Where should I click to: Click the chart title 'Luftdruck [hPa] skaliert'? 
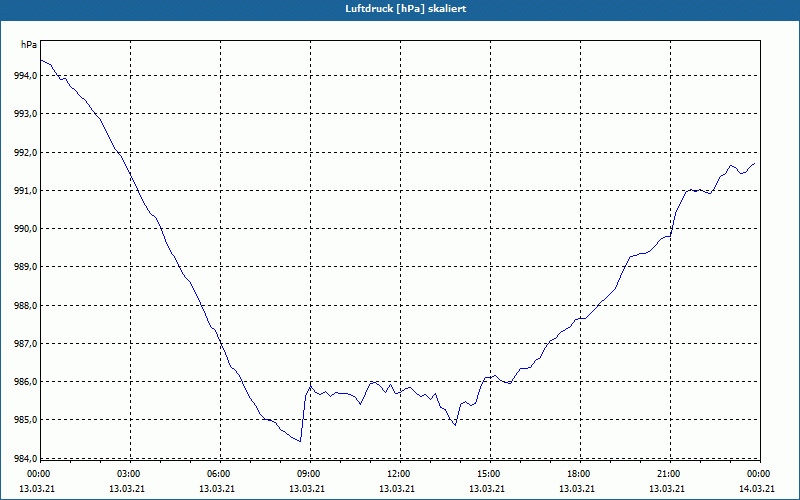[x=405, y=9]
